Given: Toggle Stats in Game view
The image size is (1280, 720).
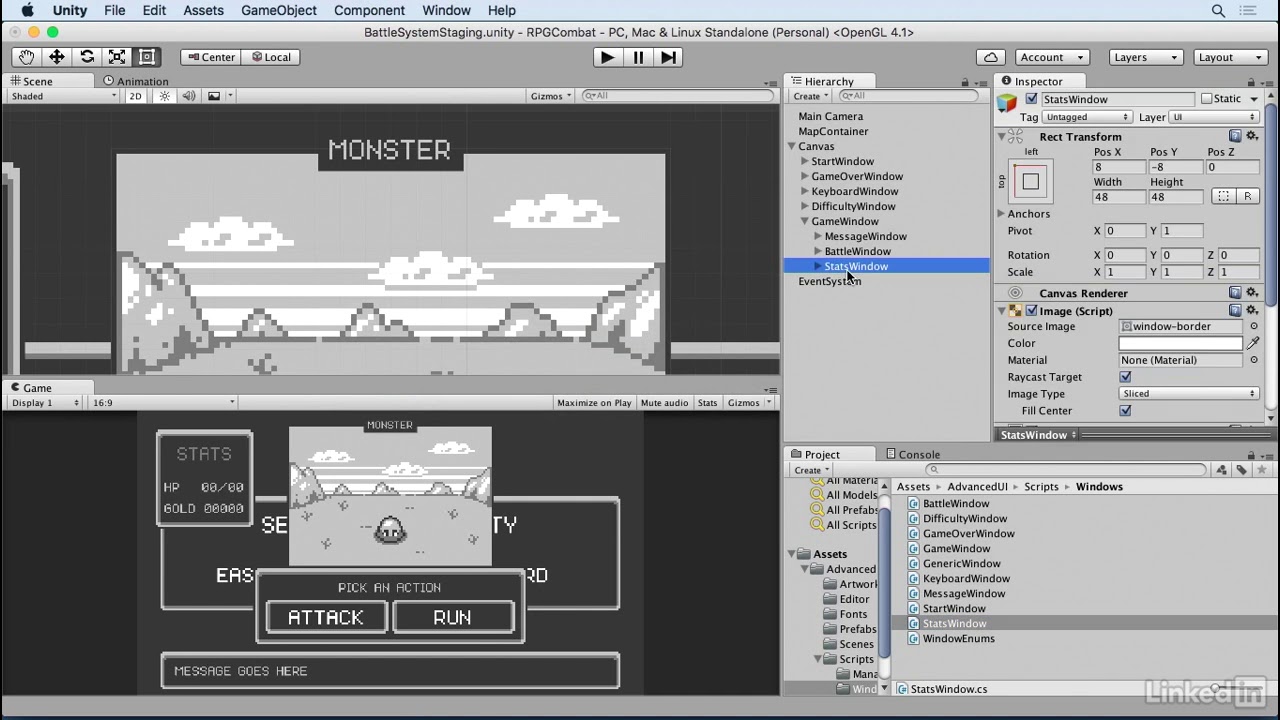Looking at the screenshot, I should pyautogui.click(x=707, y=402).
